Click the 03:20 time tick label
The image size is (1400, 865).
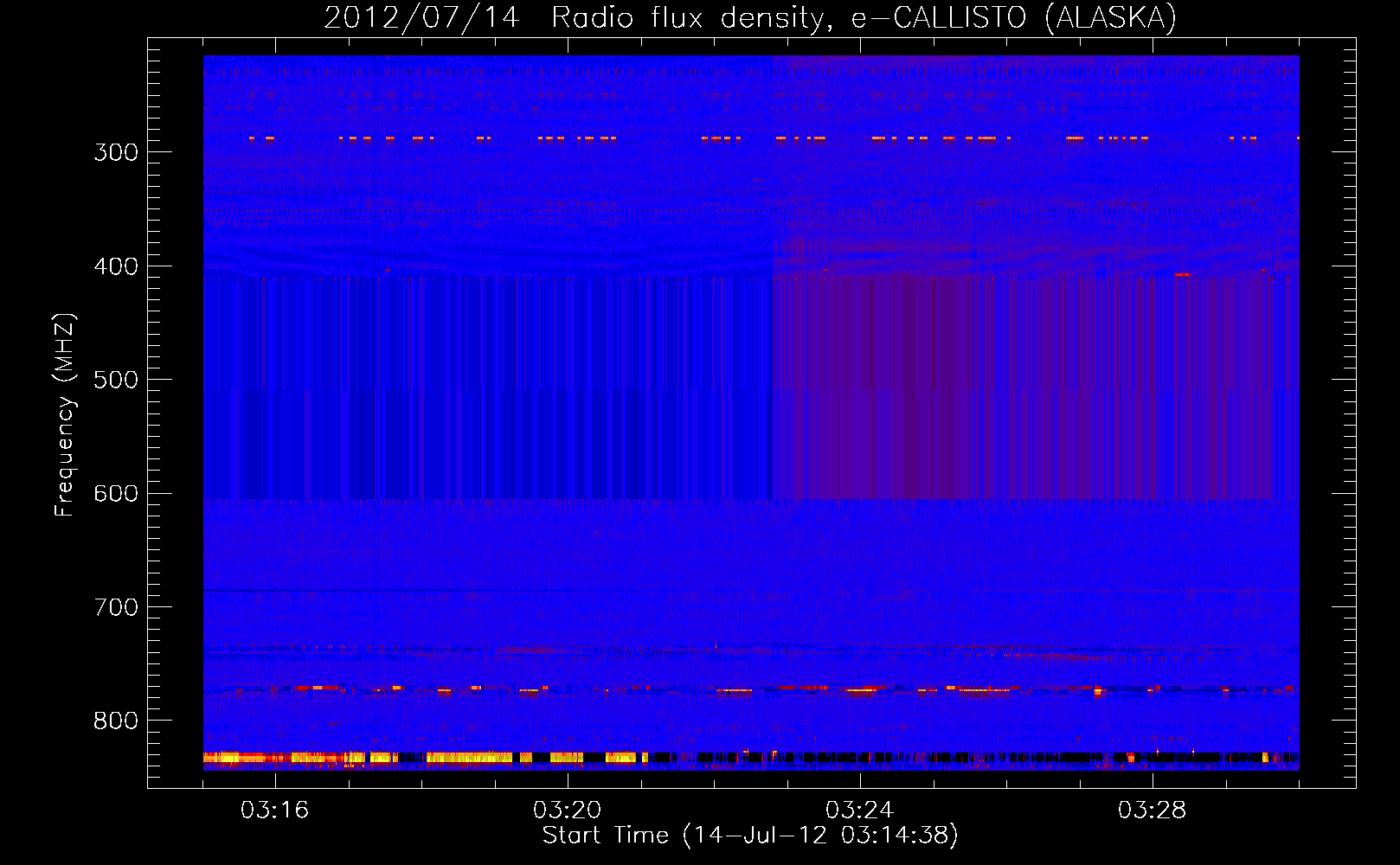tap(568, 811)
